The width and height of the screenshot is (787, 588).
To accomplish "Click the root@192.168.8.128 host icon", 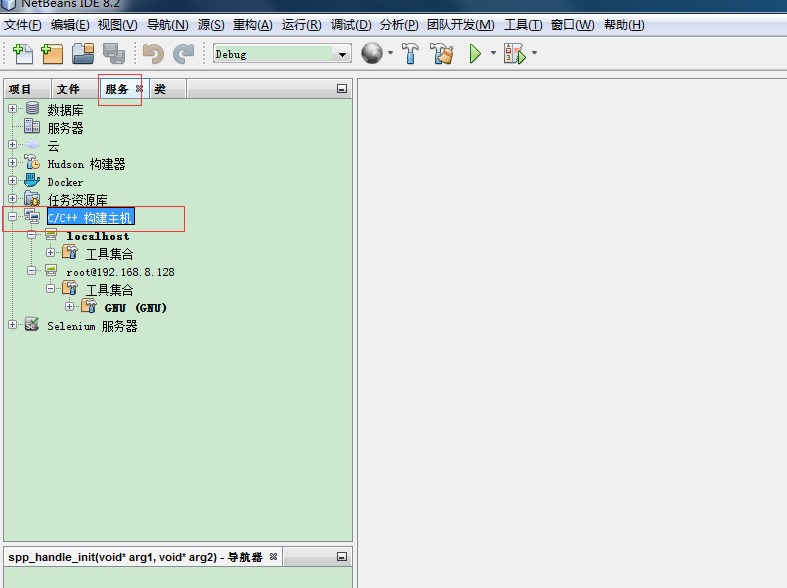I will (x=51, y=270).
